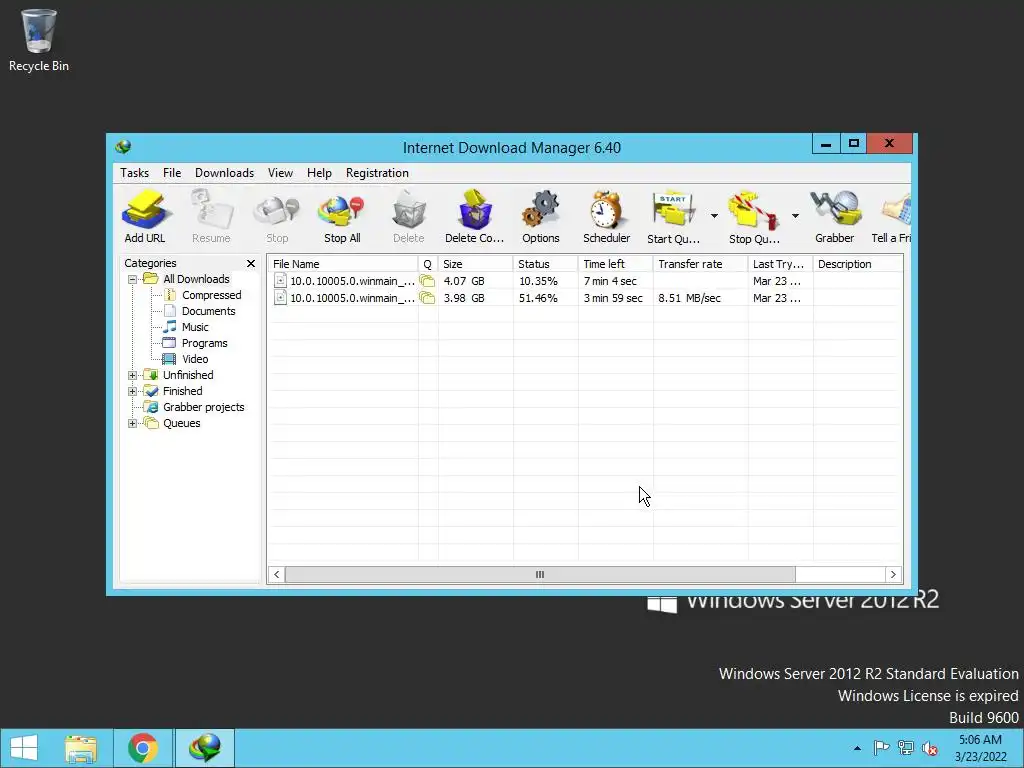Click the Delete Completed toolbar icon
1024x768 pixels.
tap(475, 217)
